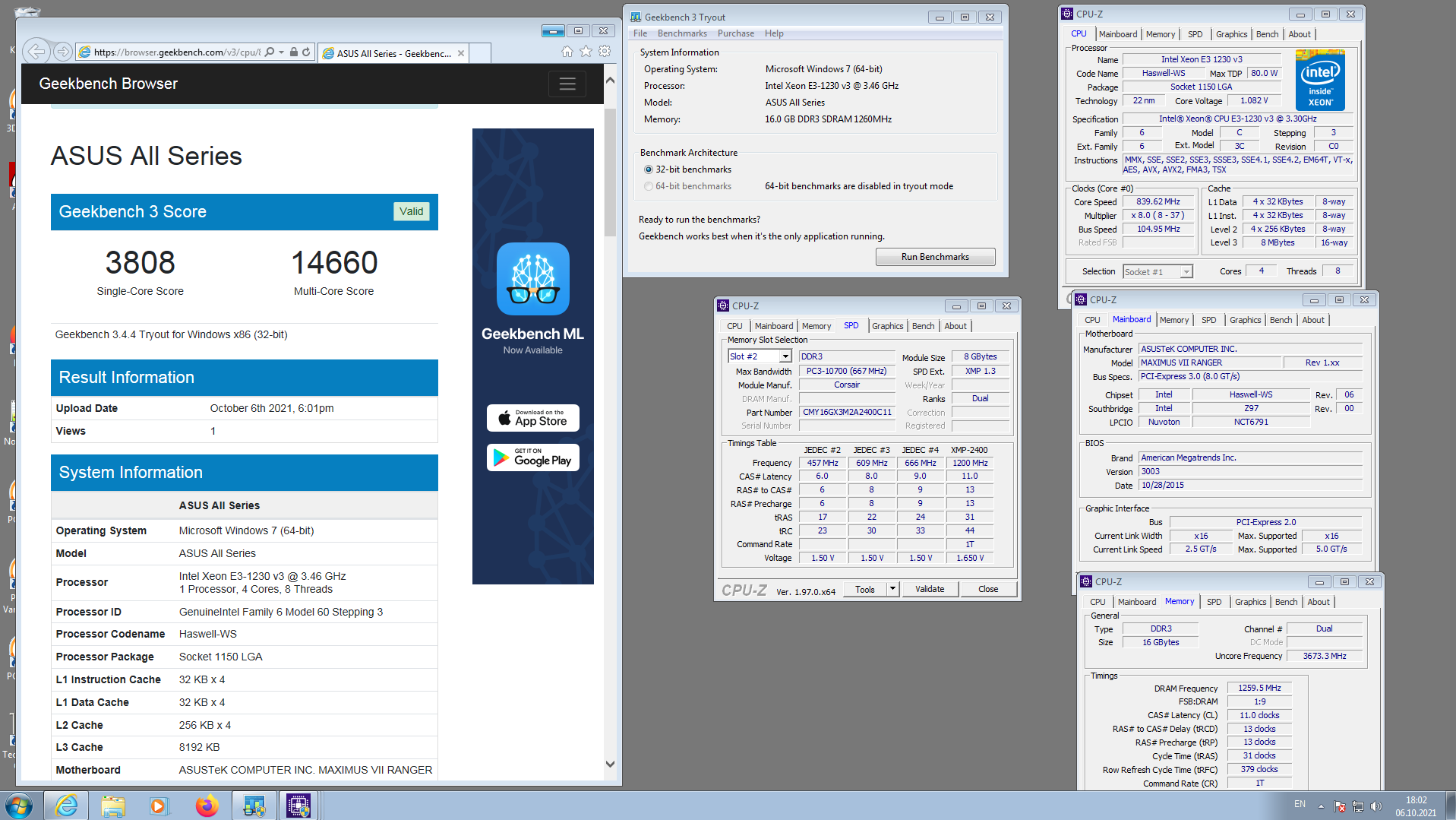
Task: Refresh the Geekbench browser page
Action: [306, 52]
